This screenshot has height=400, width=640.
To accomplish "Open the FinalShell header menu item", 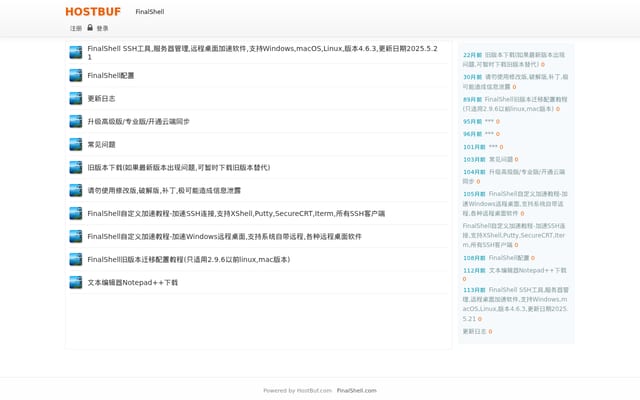I will coord(150,12).
